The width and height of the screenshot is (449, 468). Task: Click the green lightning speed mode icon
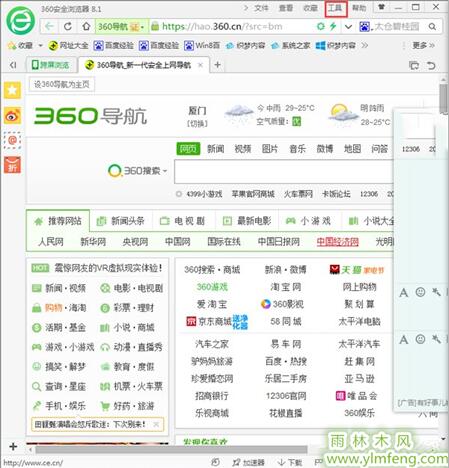click(333, 26)
